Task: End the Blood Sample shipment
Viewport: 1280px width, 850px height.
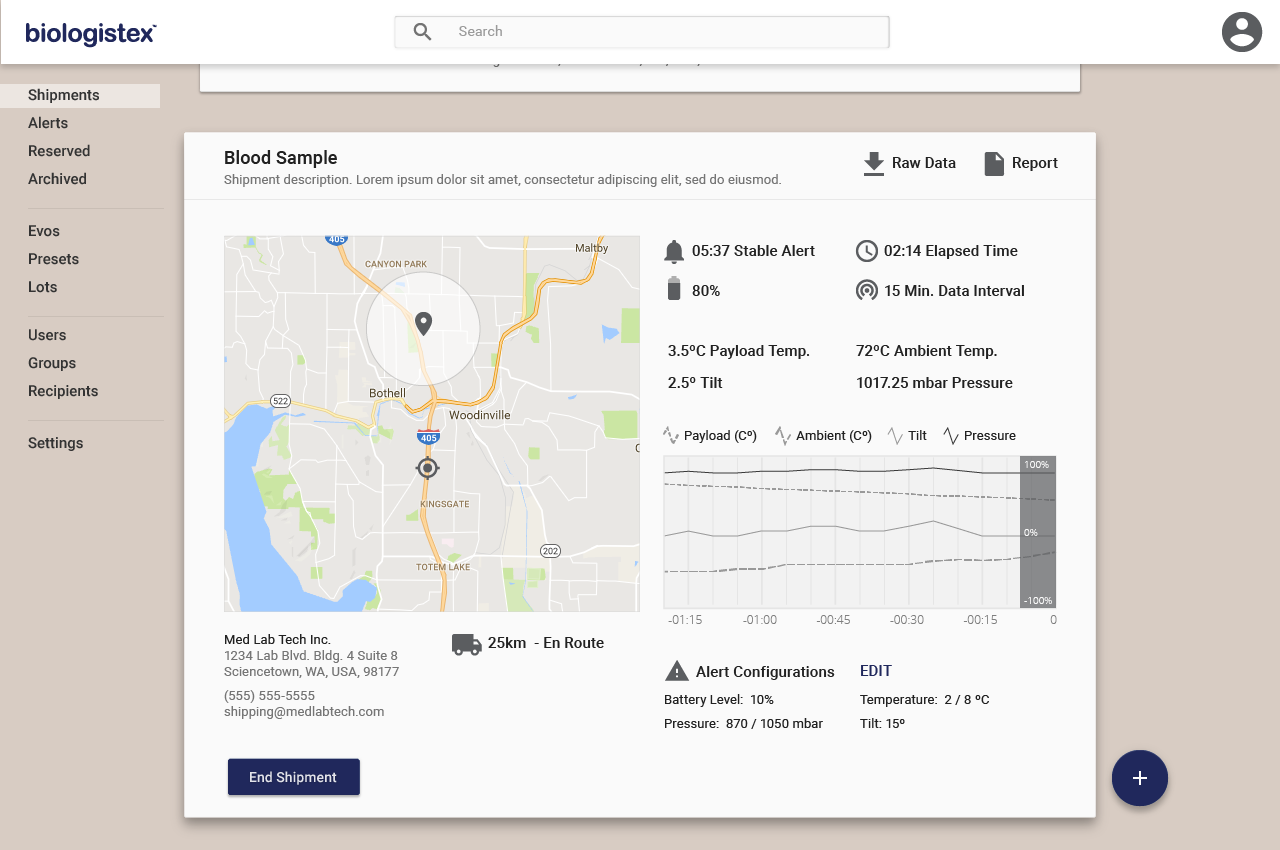Action: tap(293, 777)
